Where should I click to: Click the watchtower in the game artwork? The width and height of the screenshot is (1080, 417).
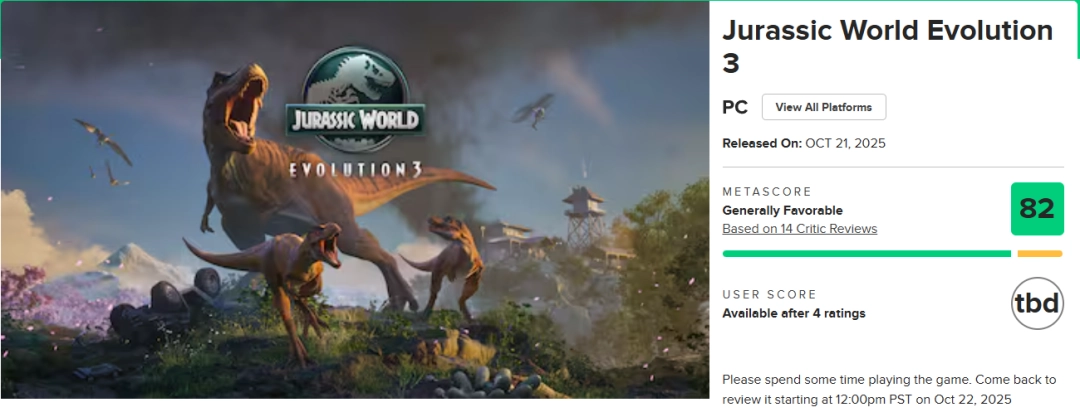[582, 212]
